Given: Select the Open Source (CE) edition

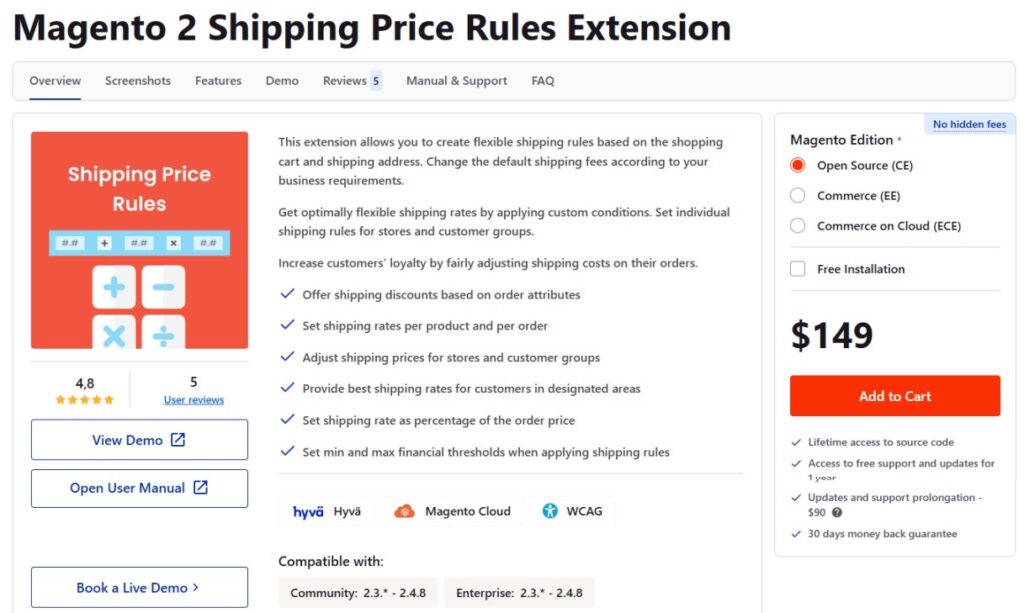Looking at the screenshot, I should (x=797, y=166).
